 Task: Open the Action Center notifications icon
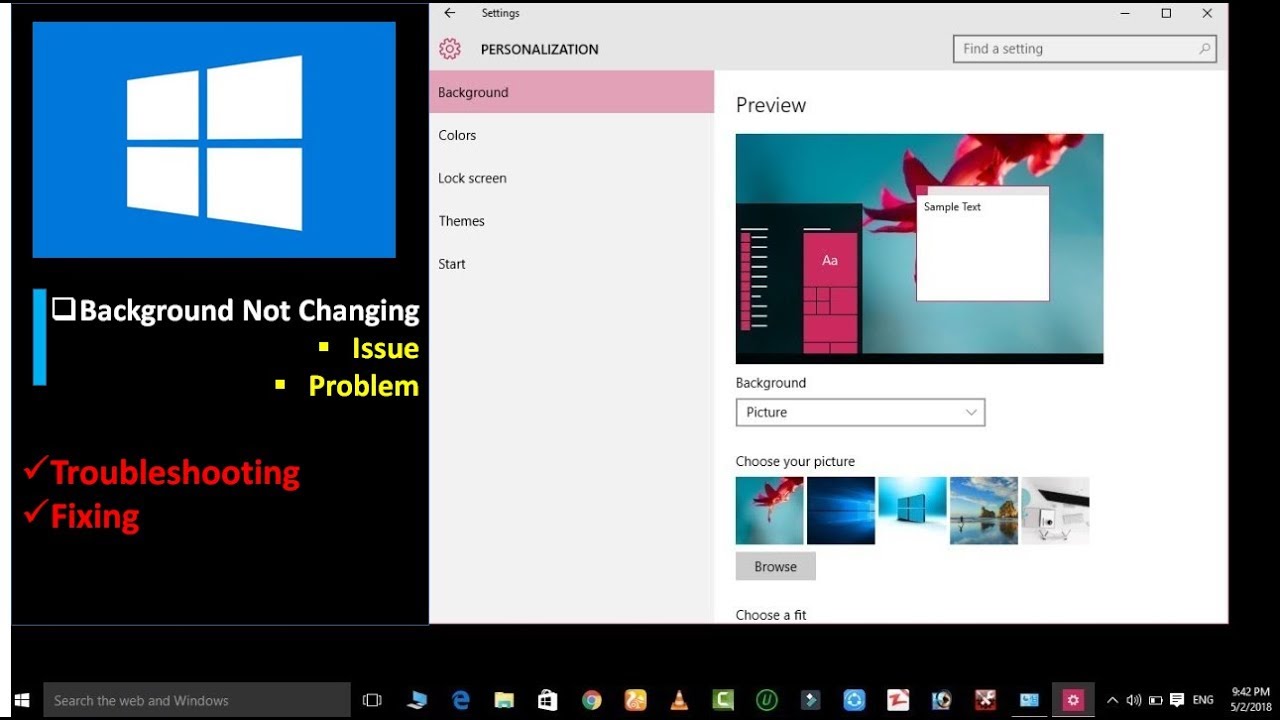(x=1177, y=700)
